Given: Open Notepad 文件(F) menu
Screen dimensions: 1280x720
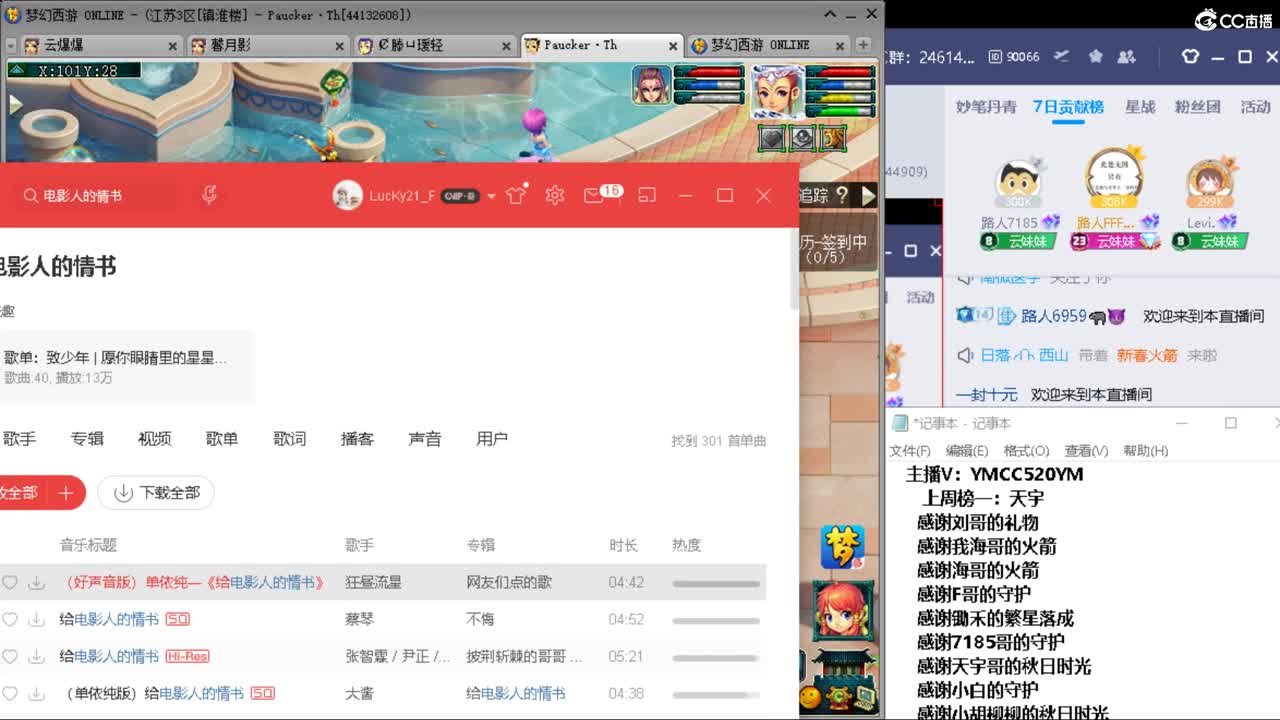Looking at the screenshot, I should [910, 451].
